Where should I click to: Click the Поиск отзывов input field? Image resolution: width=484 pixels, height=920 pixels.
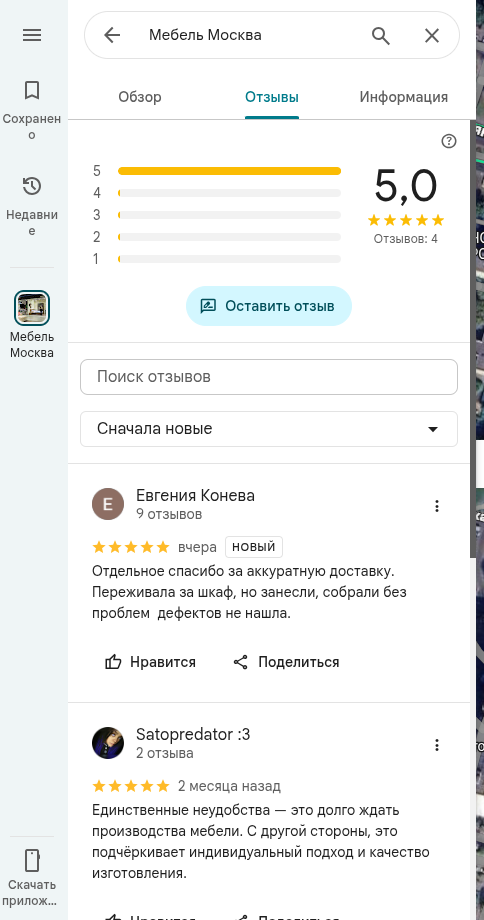[269, 377]
